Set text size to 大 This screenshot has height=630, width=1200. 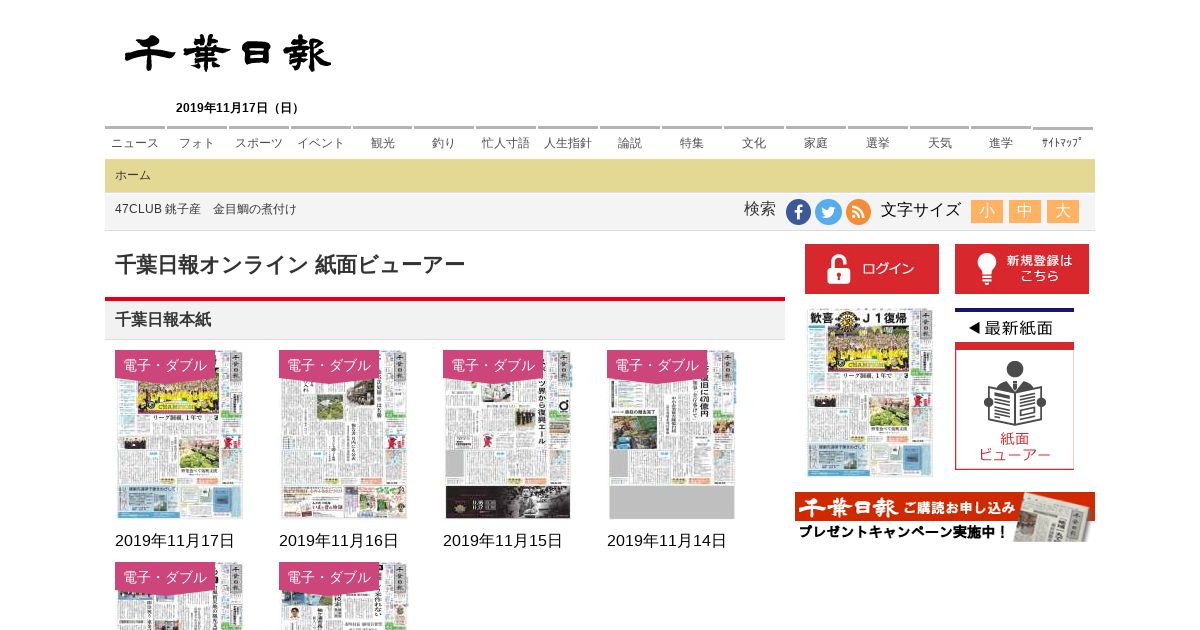coord(1063,211)
